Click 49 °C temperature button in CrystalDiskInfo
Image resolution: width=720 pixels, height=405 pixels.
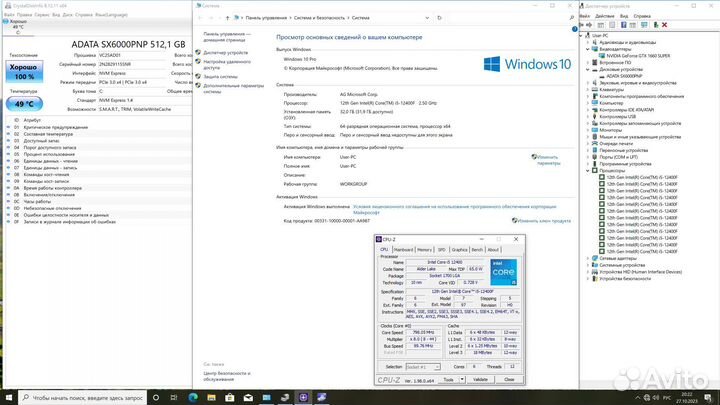[24, 104]
